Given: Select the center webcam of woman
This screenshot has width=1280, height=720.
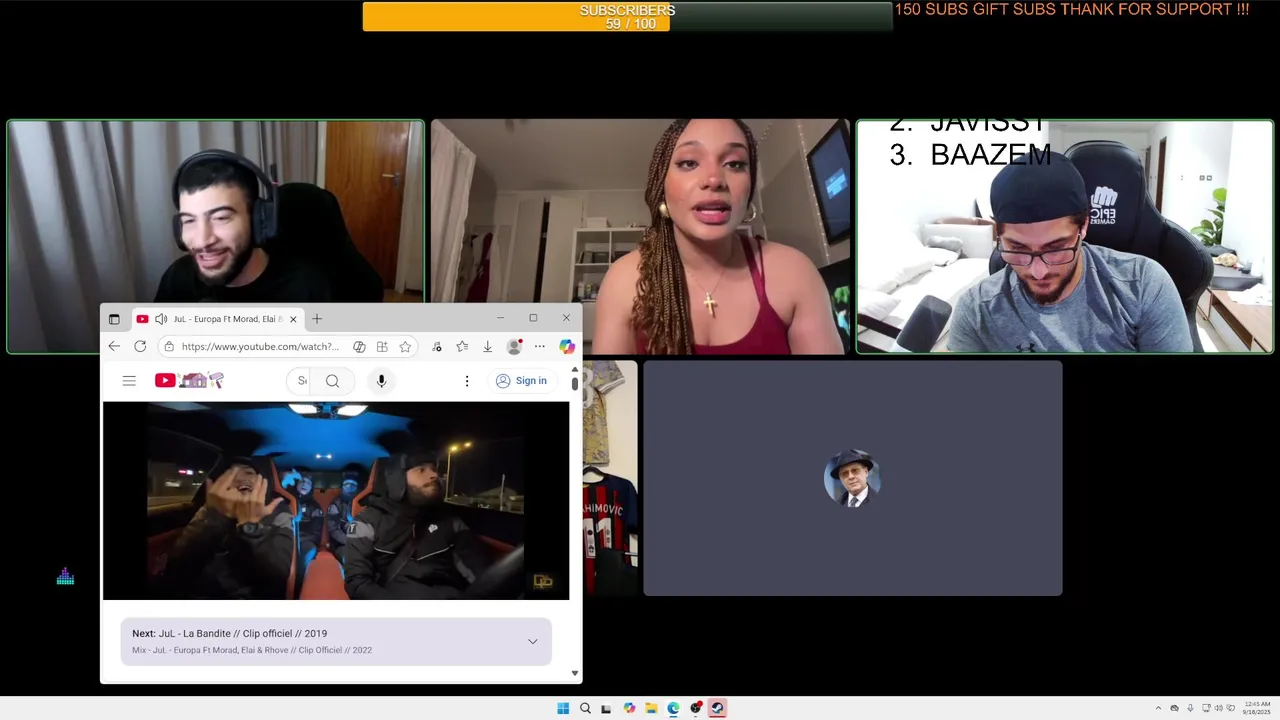Looking at the screenshot, I should coord(640,237).
